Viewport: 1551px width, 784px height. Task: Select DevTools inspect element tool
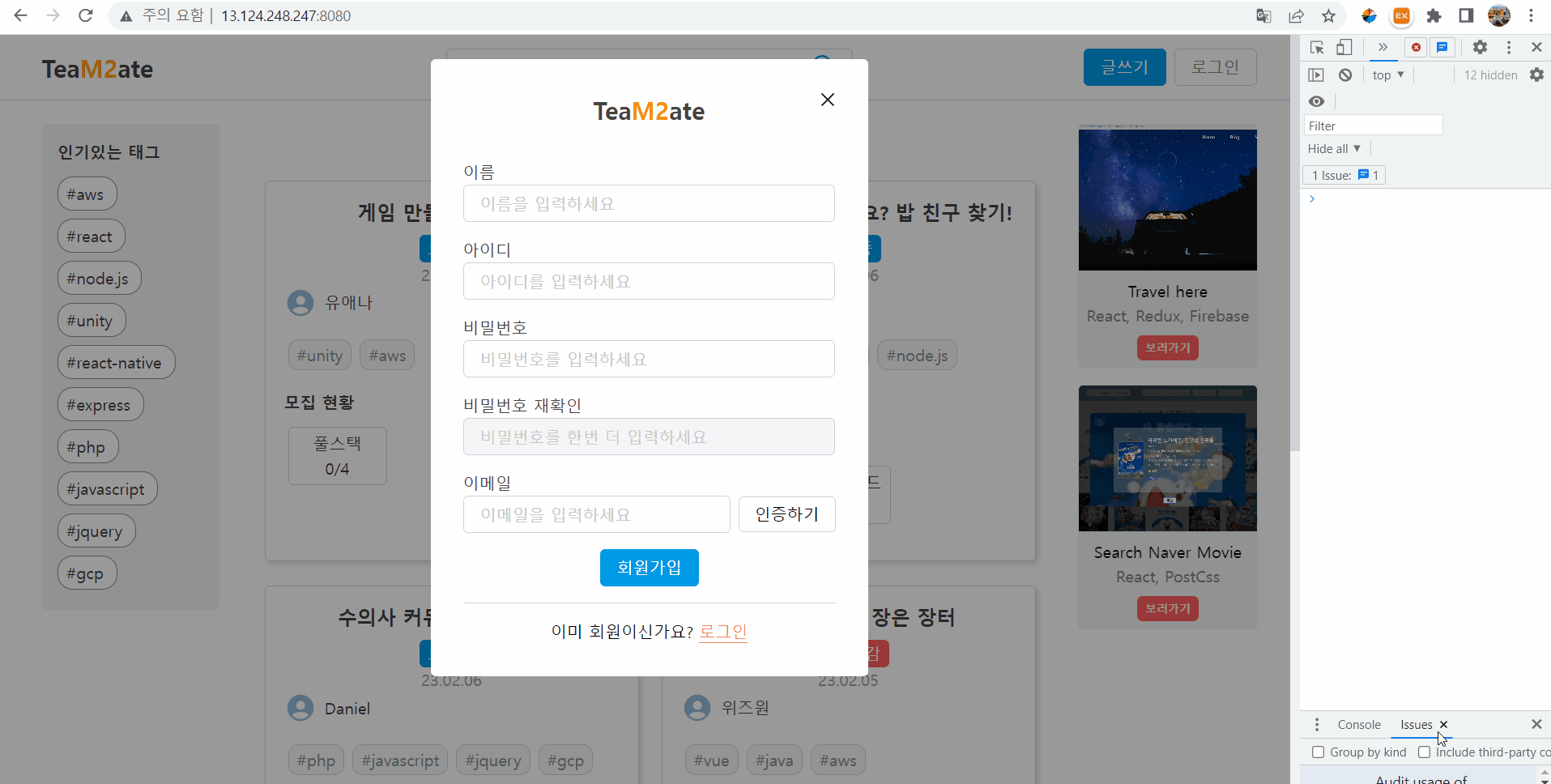click(x=1317, y=47)
